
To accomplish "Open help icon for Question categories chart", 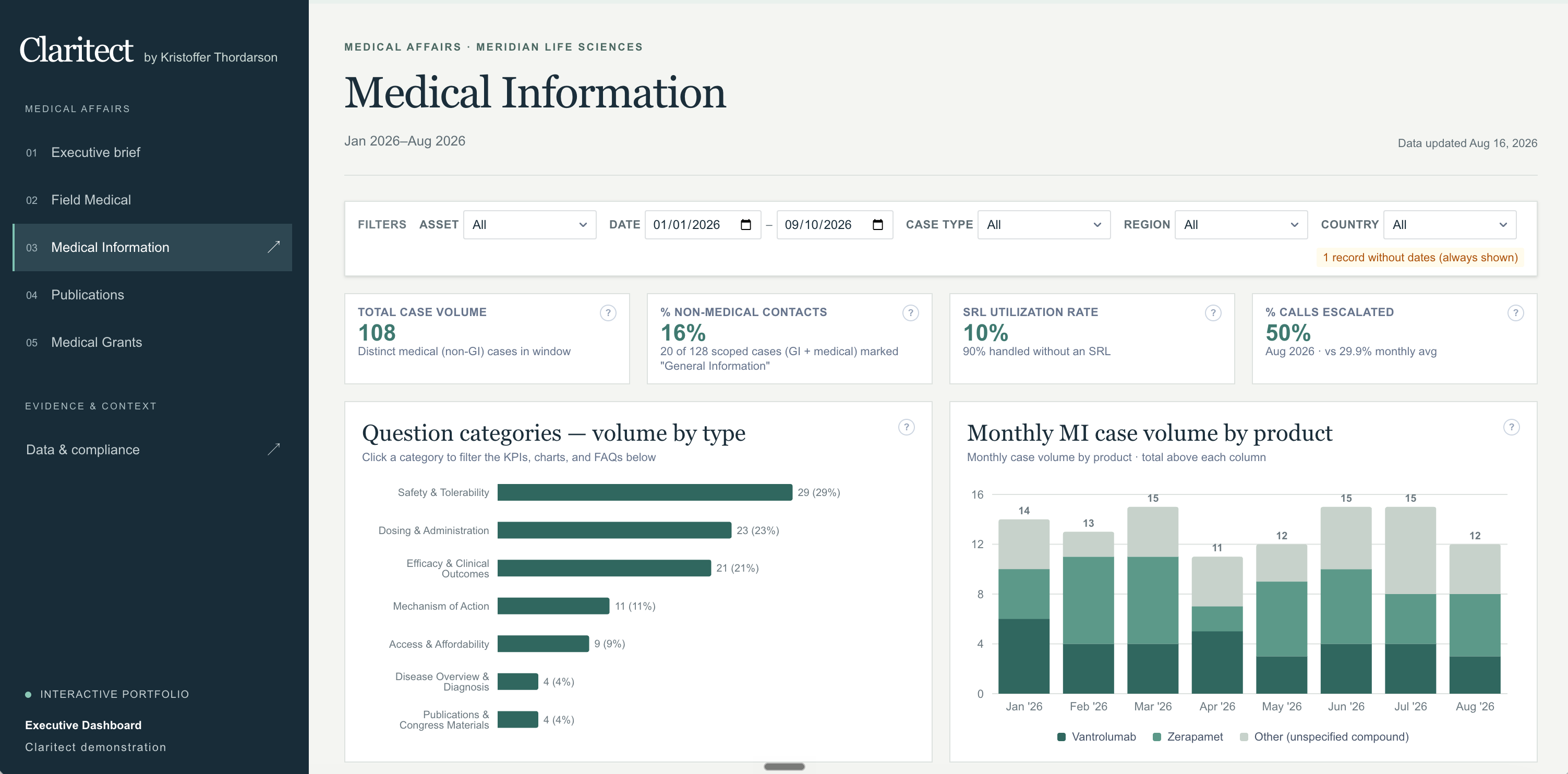I will click(907, 427).
